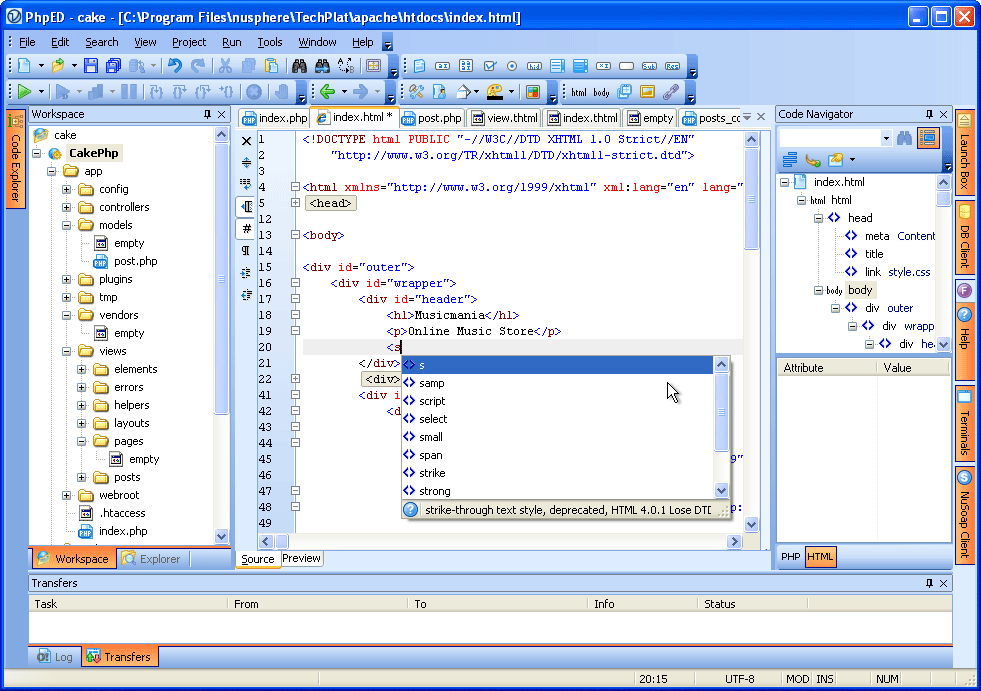Insert html tag using toolbar icon
Image resolution: width=981 pixels, height=691 pixels.
[x=578, y=92]
